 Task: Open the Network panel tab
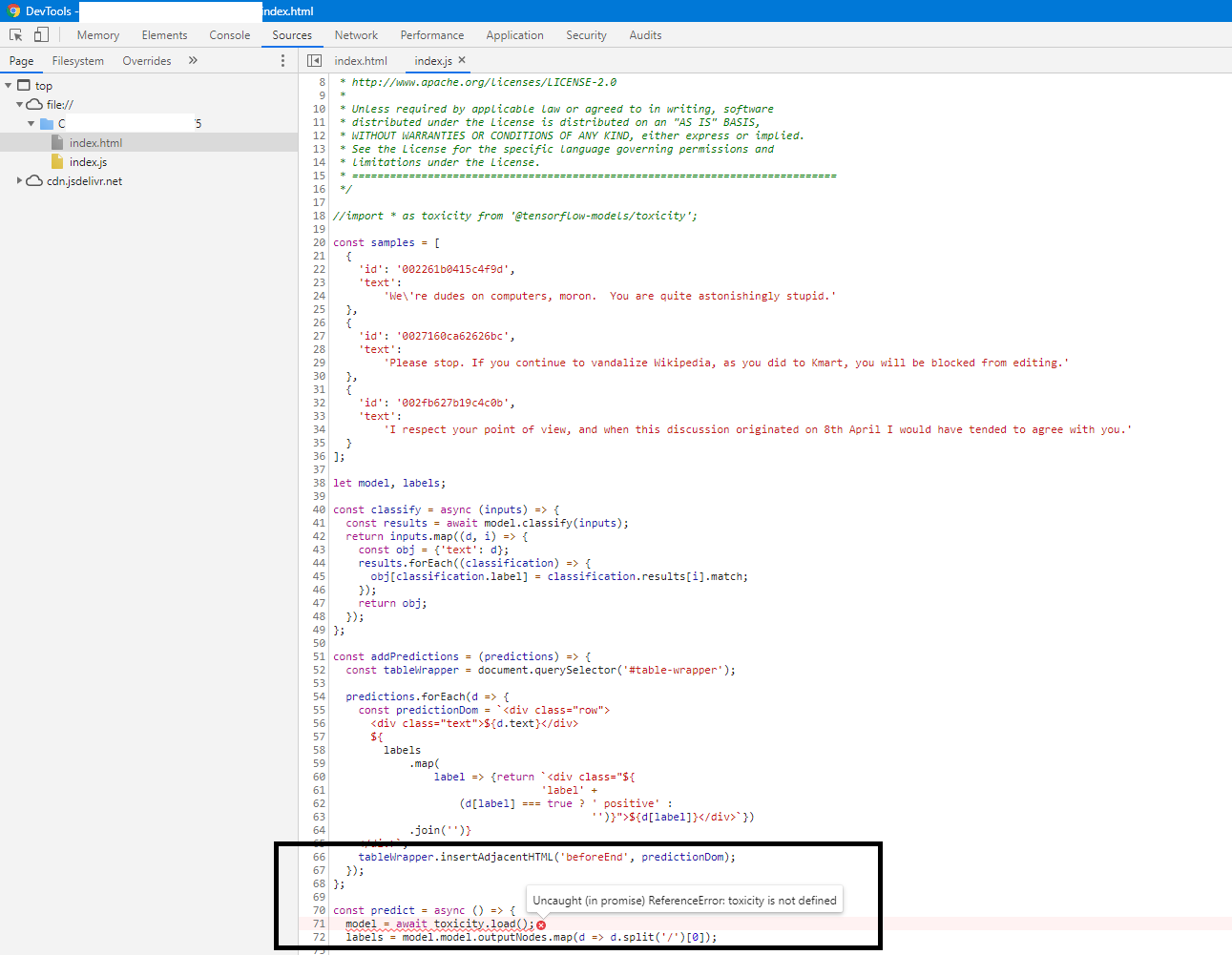356,35
